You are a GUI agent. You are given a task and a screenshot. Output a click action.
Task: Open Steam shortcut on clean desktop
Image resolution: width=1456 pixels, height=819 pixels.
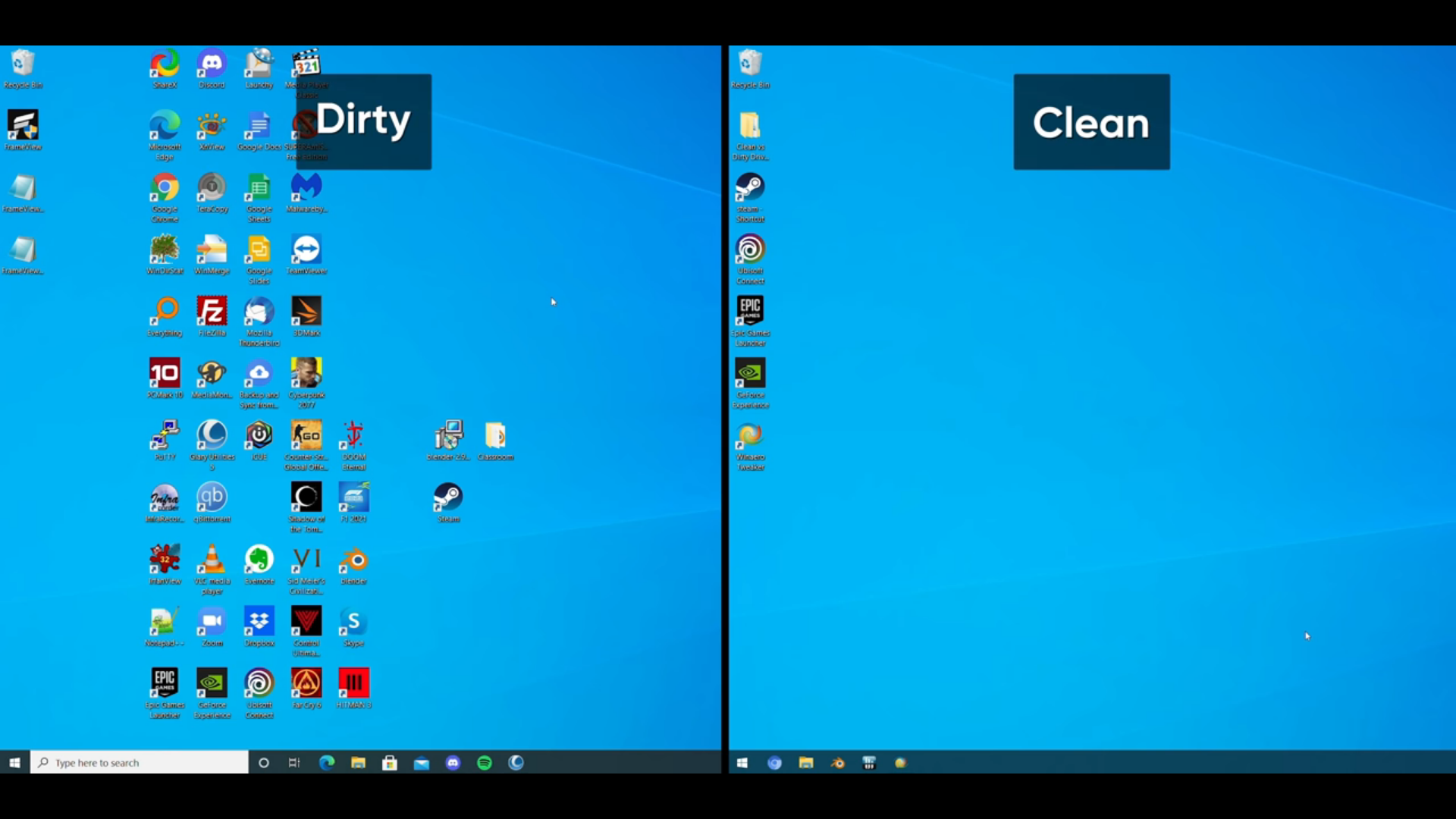[x=750, y=189]
